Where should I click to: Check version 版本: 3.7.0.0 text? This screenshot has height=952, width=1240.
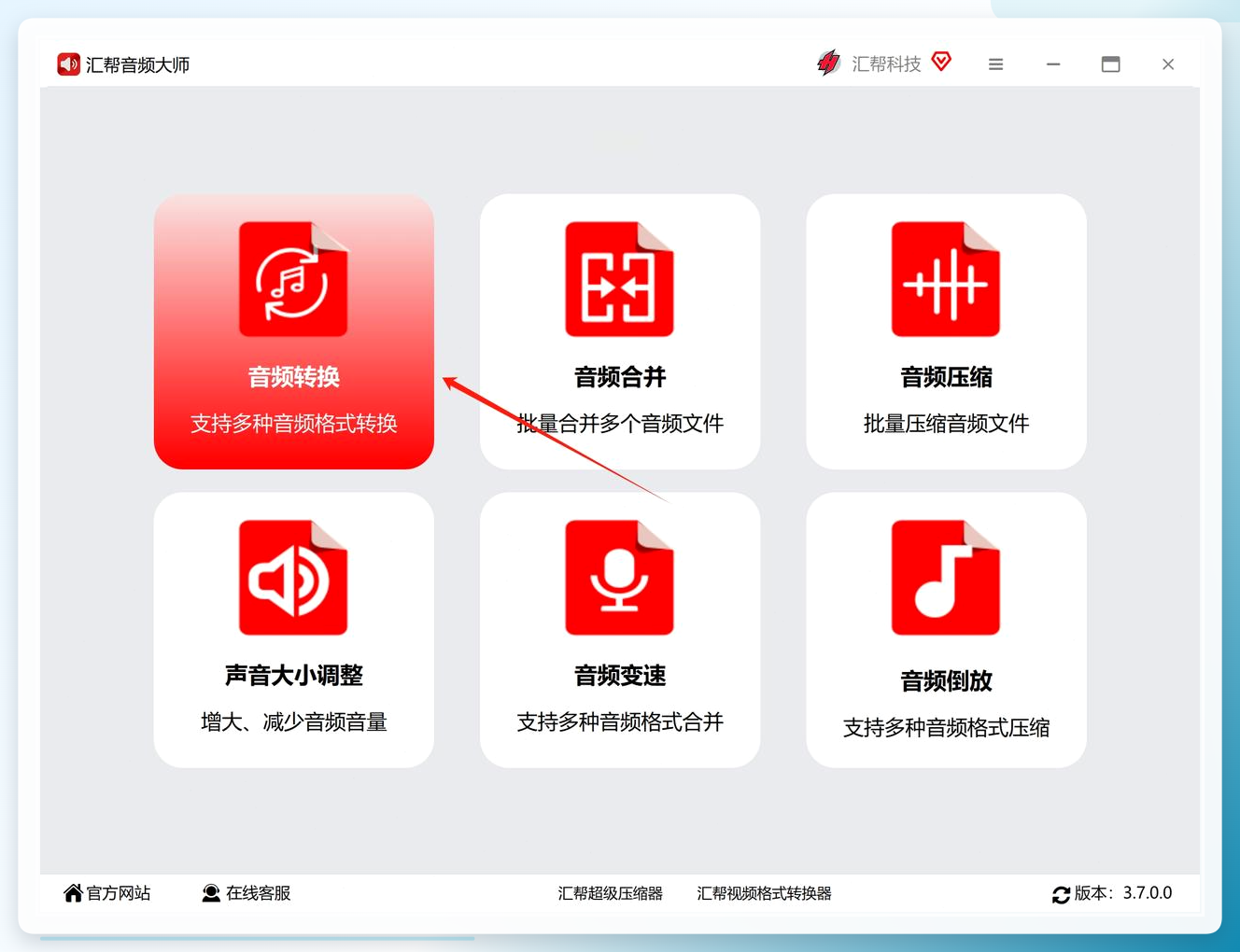pos(1123,893)
